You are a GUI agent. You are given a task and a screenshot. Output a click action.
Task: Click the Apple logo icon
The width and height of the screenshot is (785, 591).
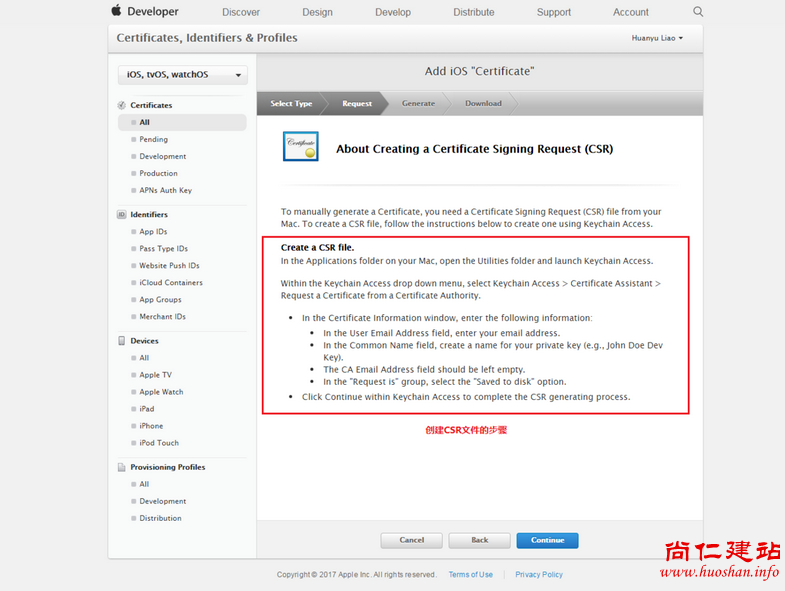[x=116, y=11]
